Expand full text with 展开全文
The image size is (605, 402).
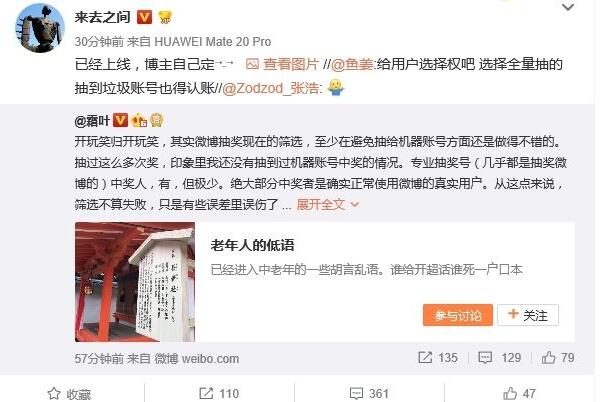tap(327, 204)
